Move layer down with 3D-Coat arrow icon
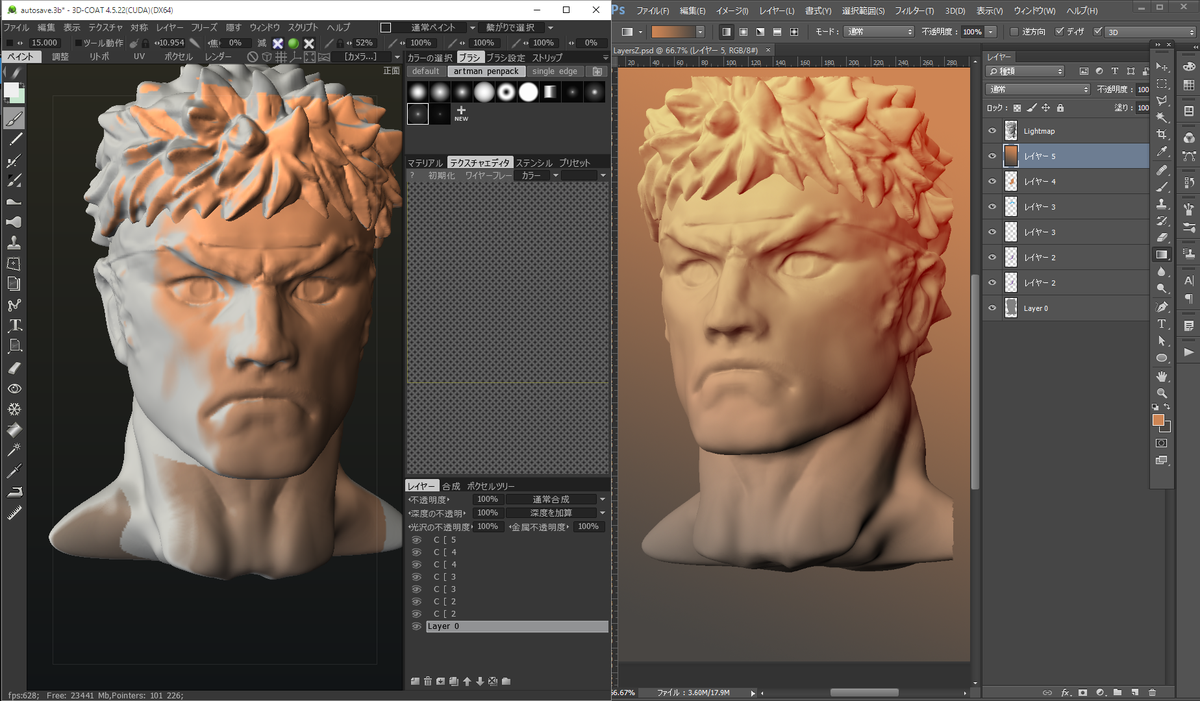 coord(480,681)
